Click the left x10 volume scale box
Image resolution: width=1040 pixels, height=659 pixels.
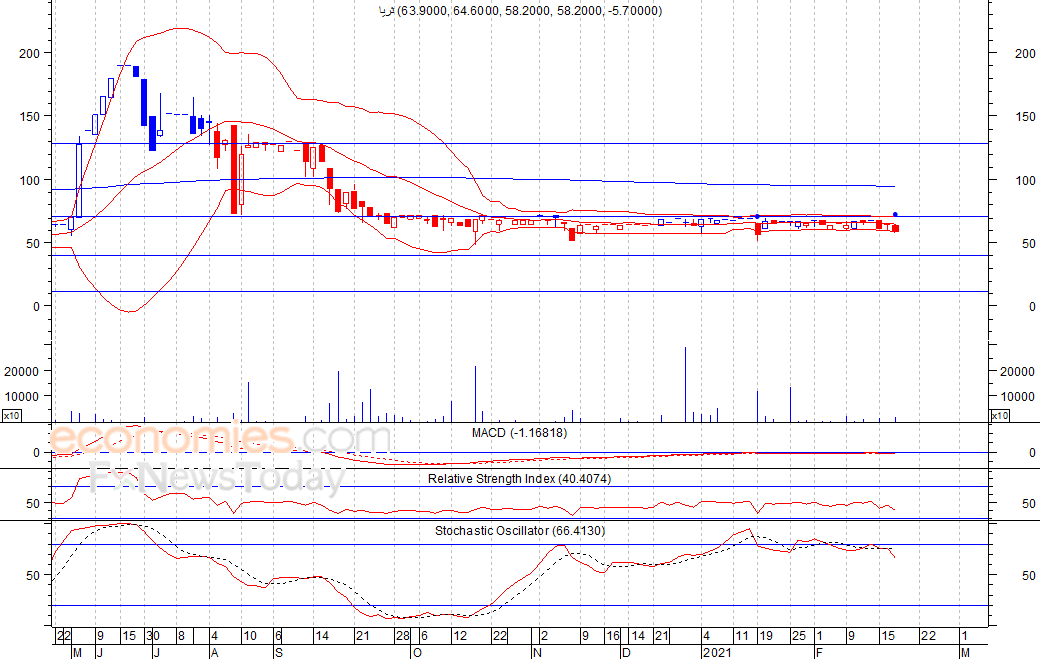click(x=11, y=415)
